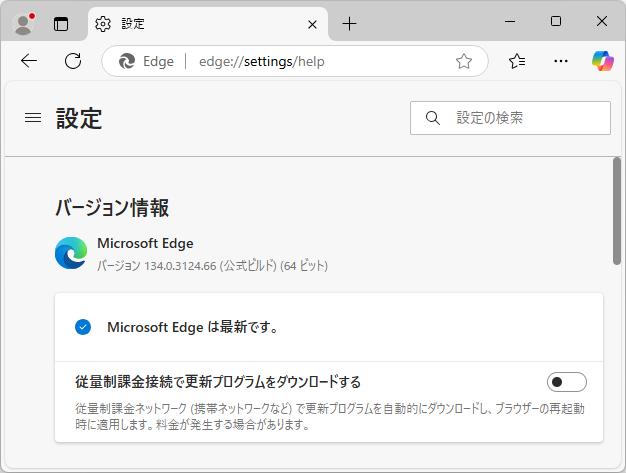The height and width of the screenshot is (473, 626).
Task: Open the tab actions menu icon
Action: pyautogui.click(x=61, y=24)
